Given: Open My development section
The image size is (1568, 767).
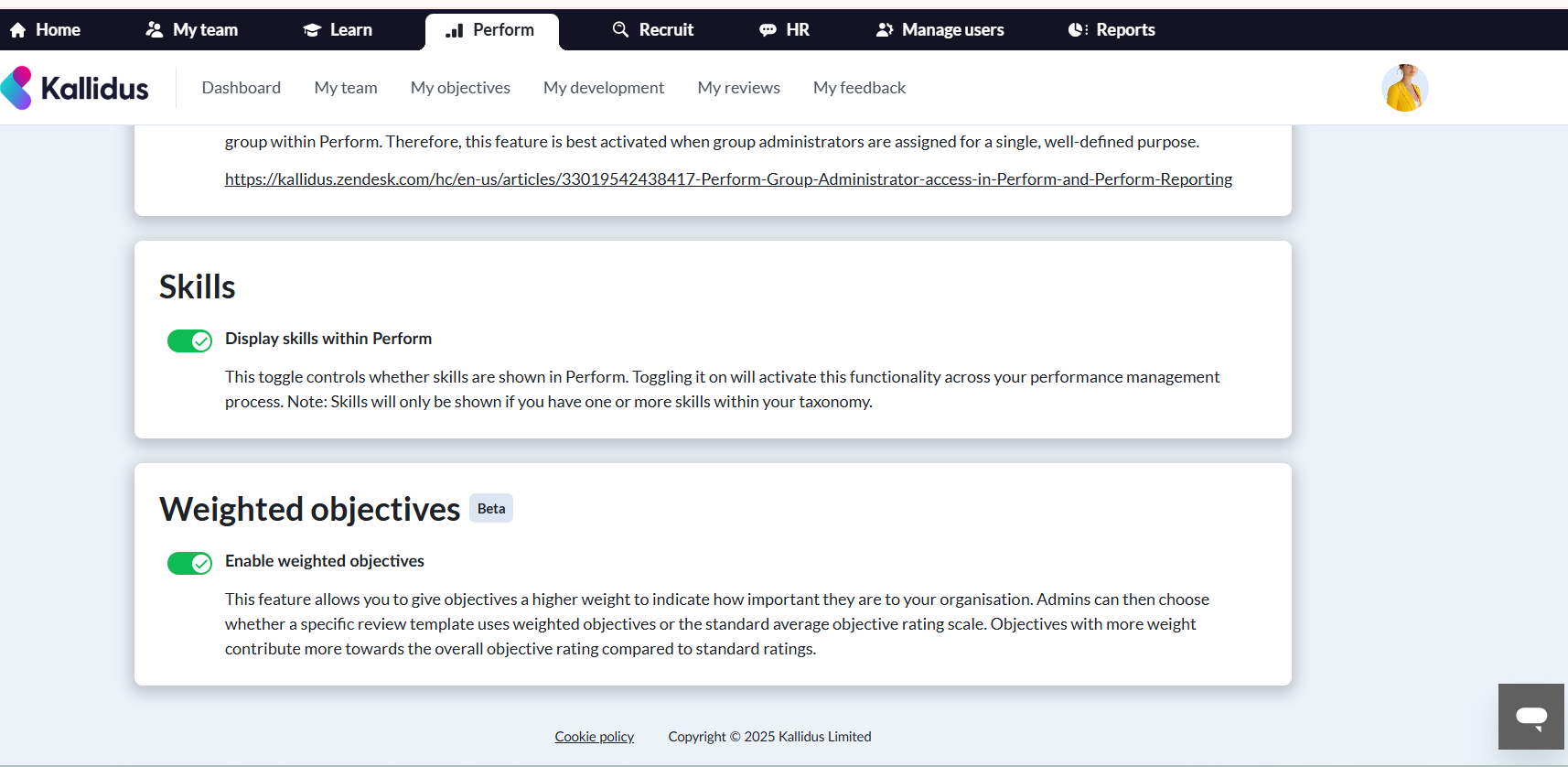Looking at the screenshot, I should [x=603, y=88].
